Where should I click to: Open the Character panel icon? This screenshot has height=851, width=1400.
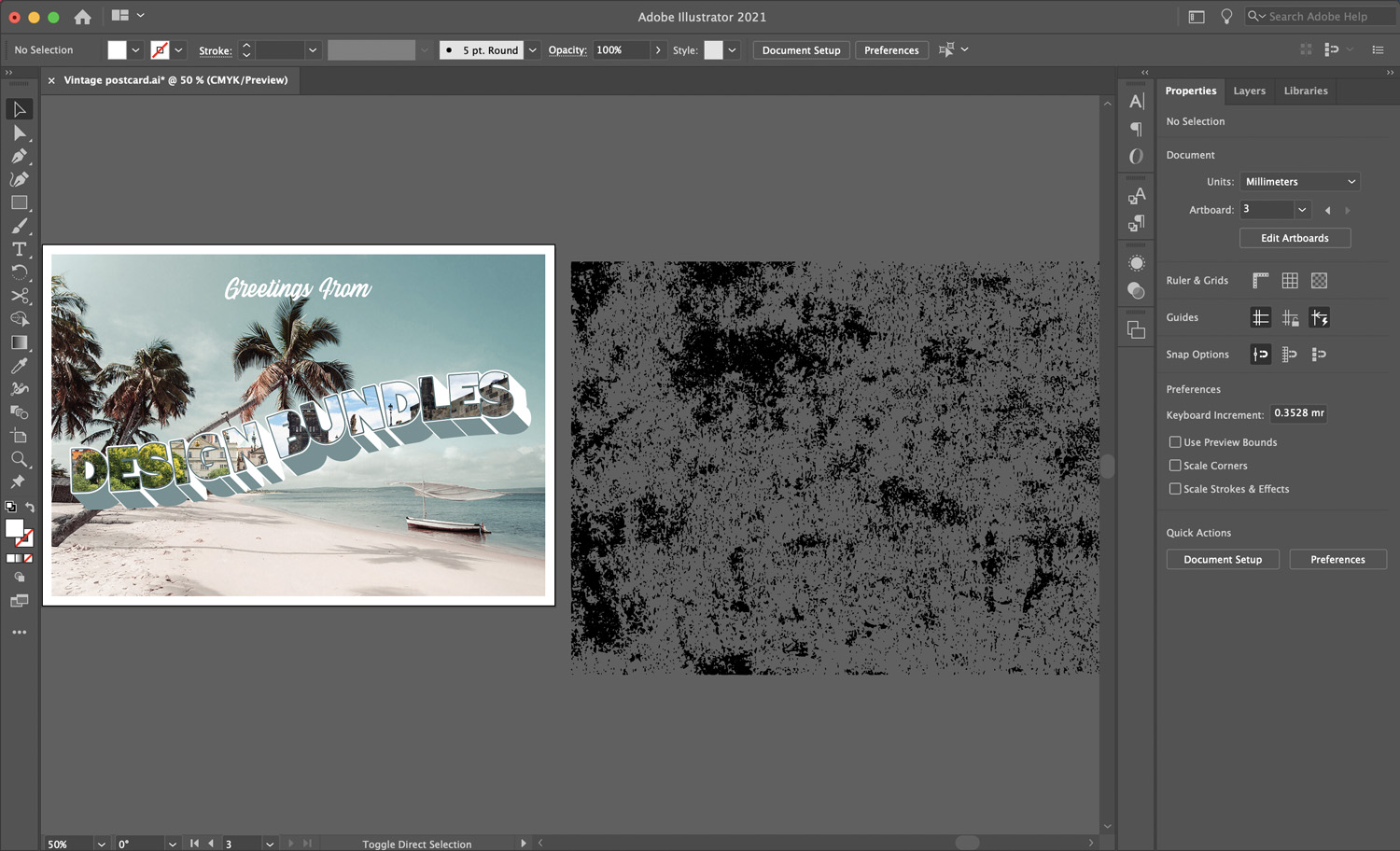coord(1136,101)
